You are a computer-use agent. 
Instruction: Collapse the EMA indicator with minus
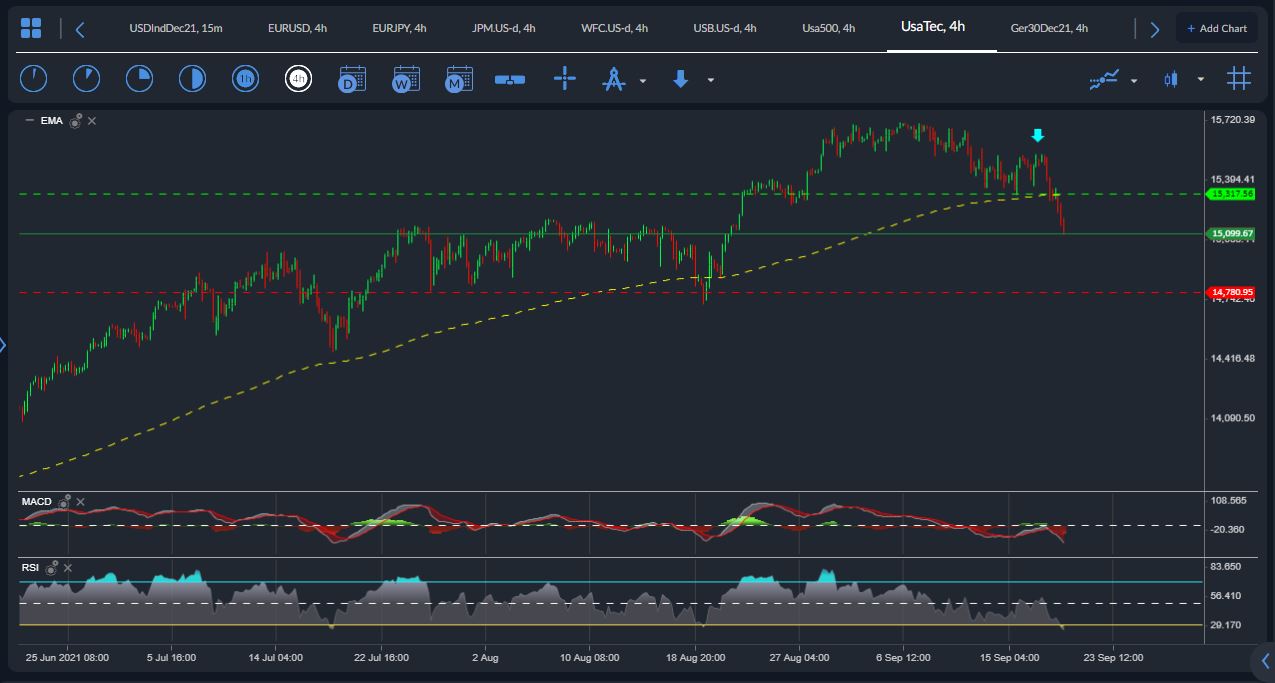point(29,121)
